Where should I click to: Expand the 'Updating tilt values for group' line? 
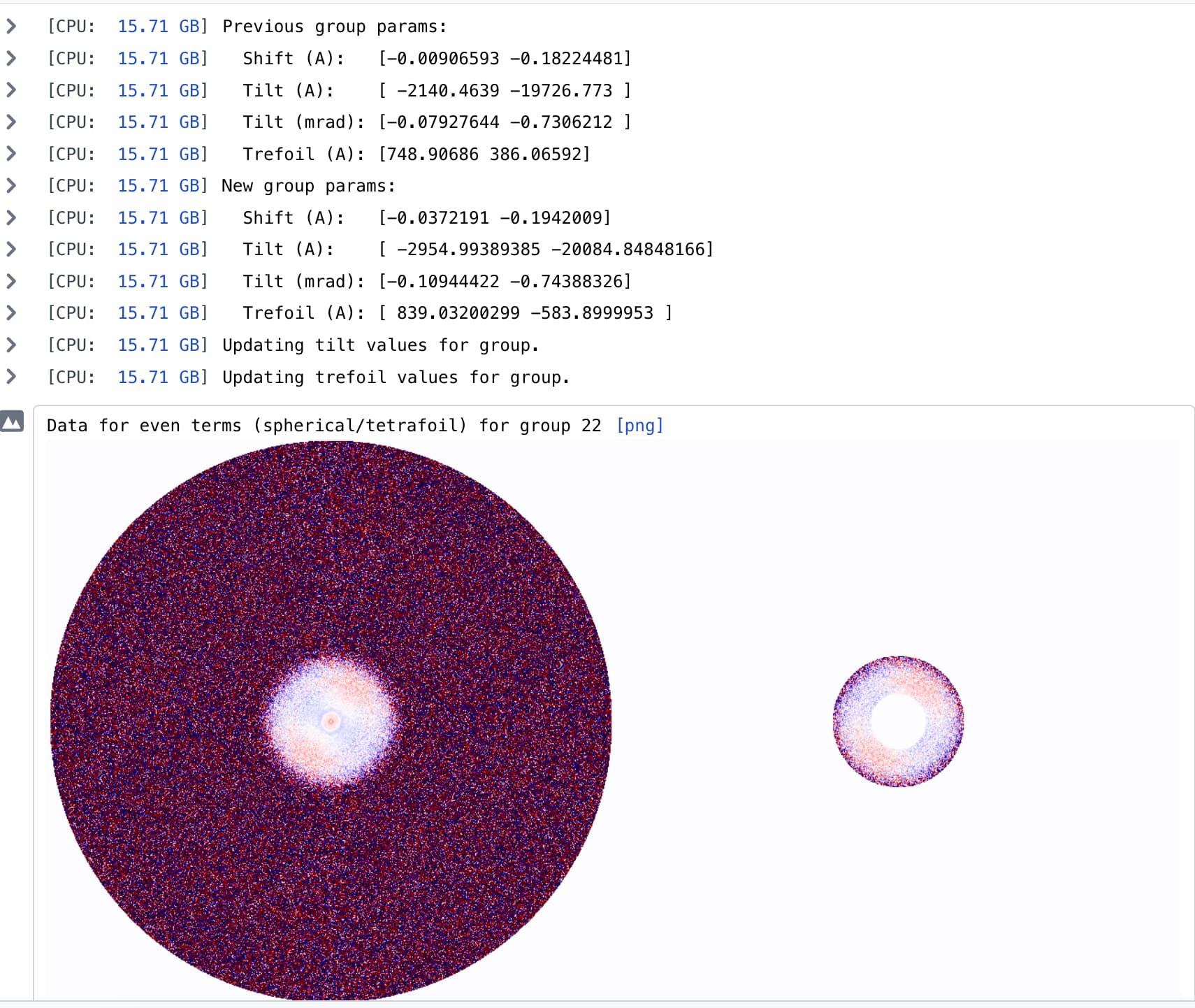11,345
